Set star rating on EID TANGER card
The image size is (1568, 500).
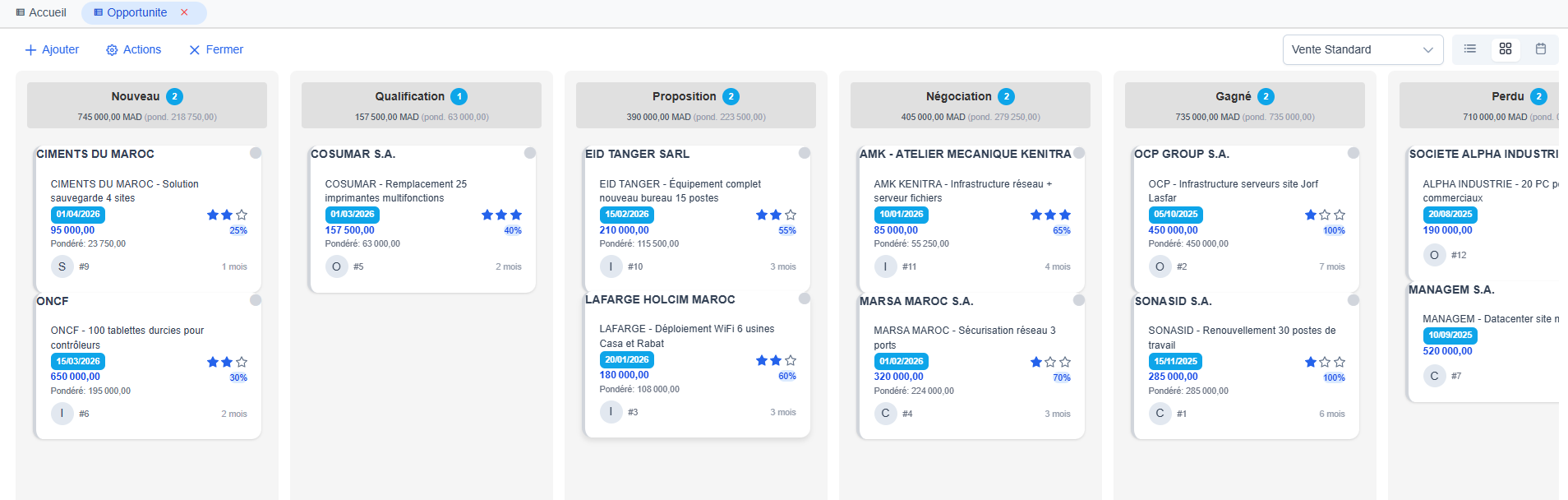tap(776, 215)
